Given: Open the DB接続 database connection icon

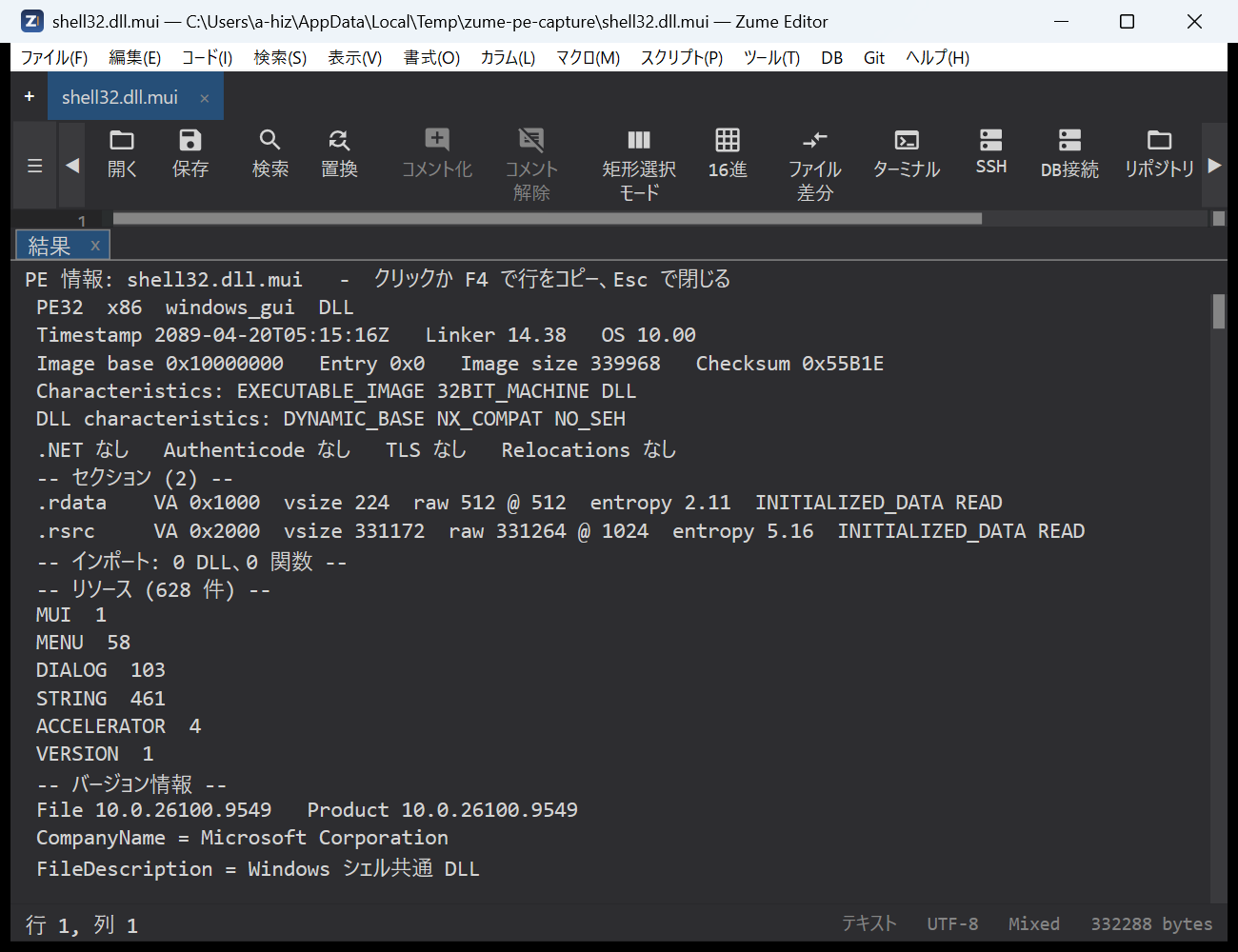Looking at the screenshot, I should [x=1069, y=152].
